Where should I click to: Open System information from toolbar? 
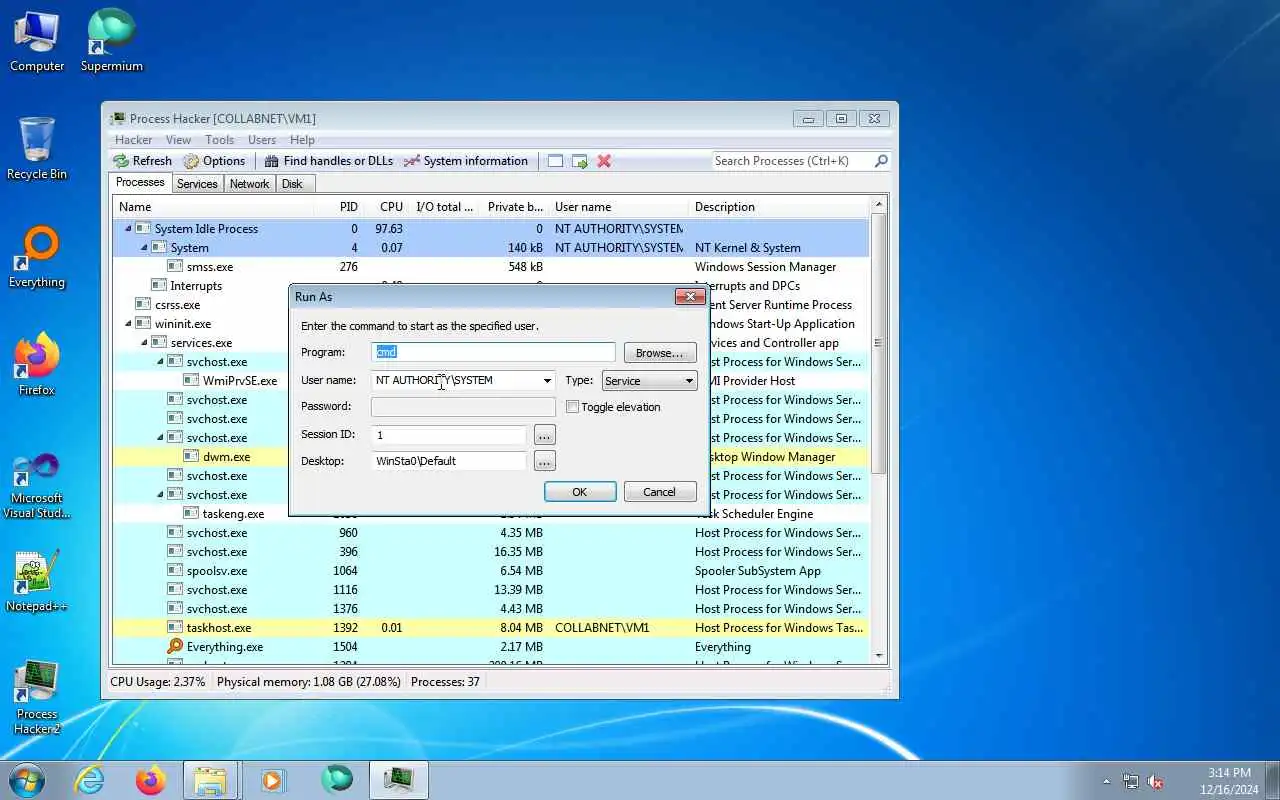(x=465, y=161)
